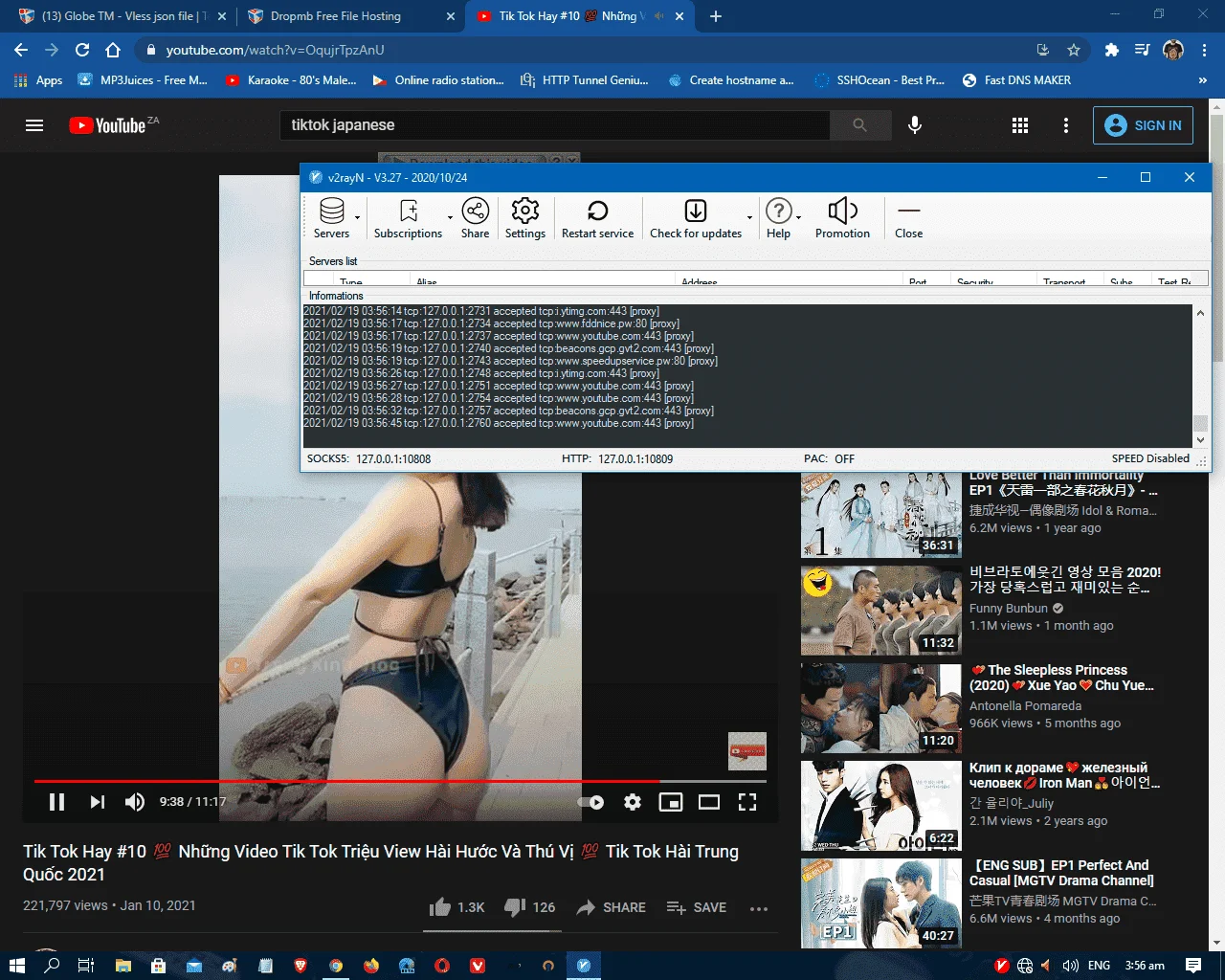Open the Funny Bunbun video thumbnail
1225x980 pixels.
(x=880, y=610)
